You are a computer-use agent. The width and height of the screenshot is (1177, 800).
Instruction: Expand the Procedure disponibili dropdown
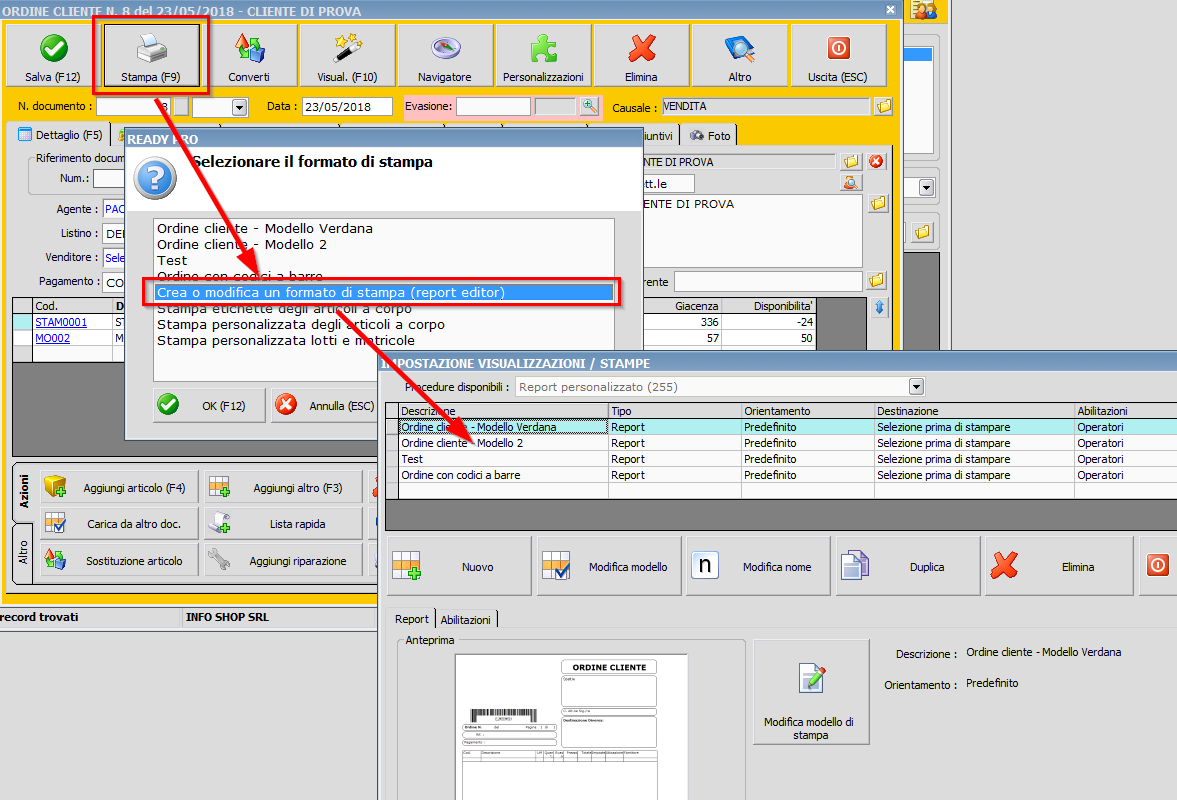916,387
